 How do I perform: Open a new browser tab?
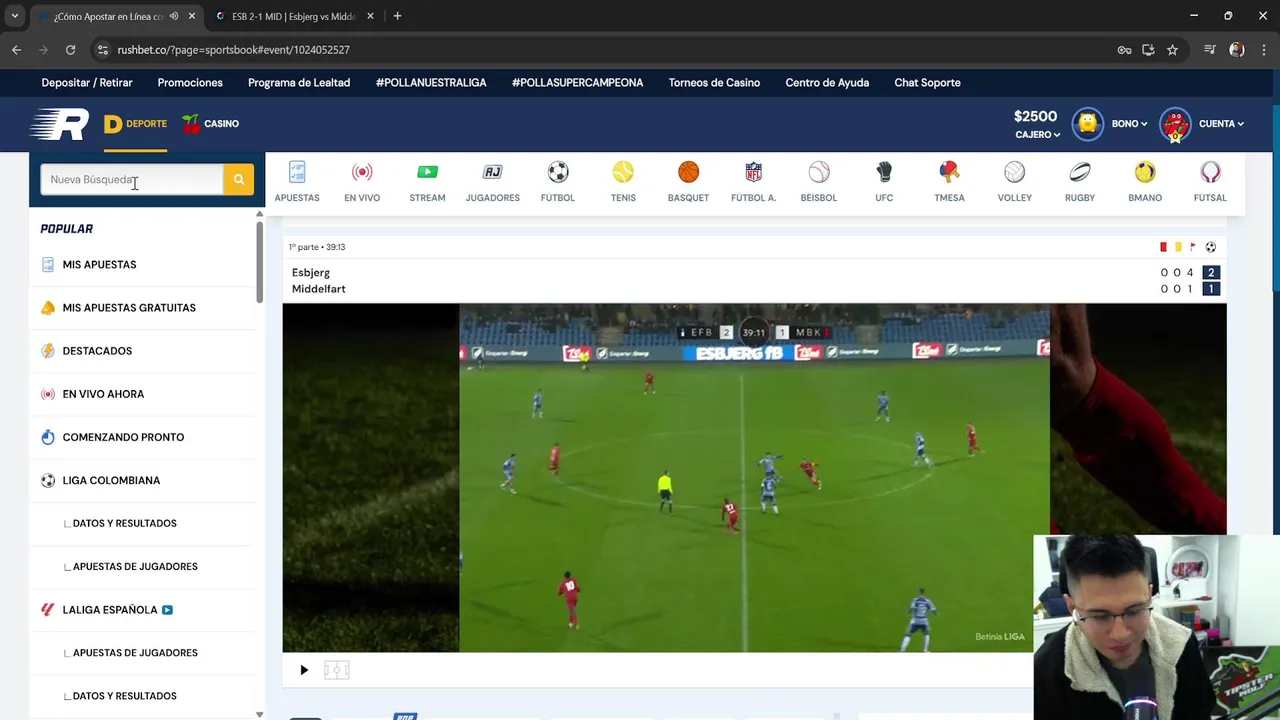(397, 16)
